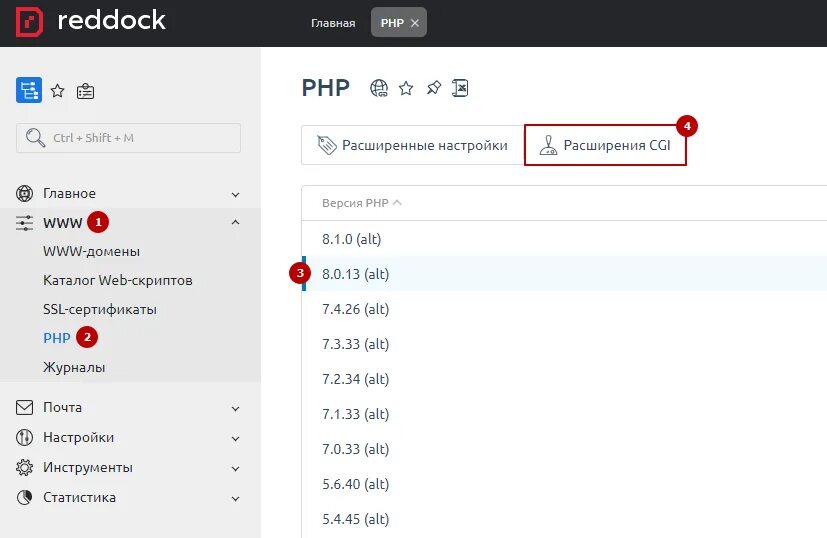Add PHP page to favorites with star

tap(406, 88)
